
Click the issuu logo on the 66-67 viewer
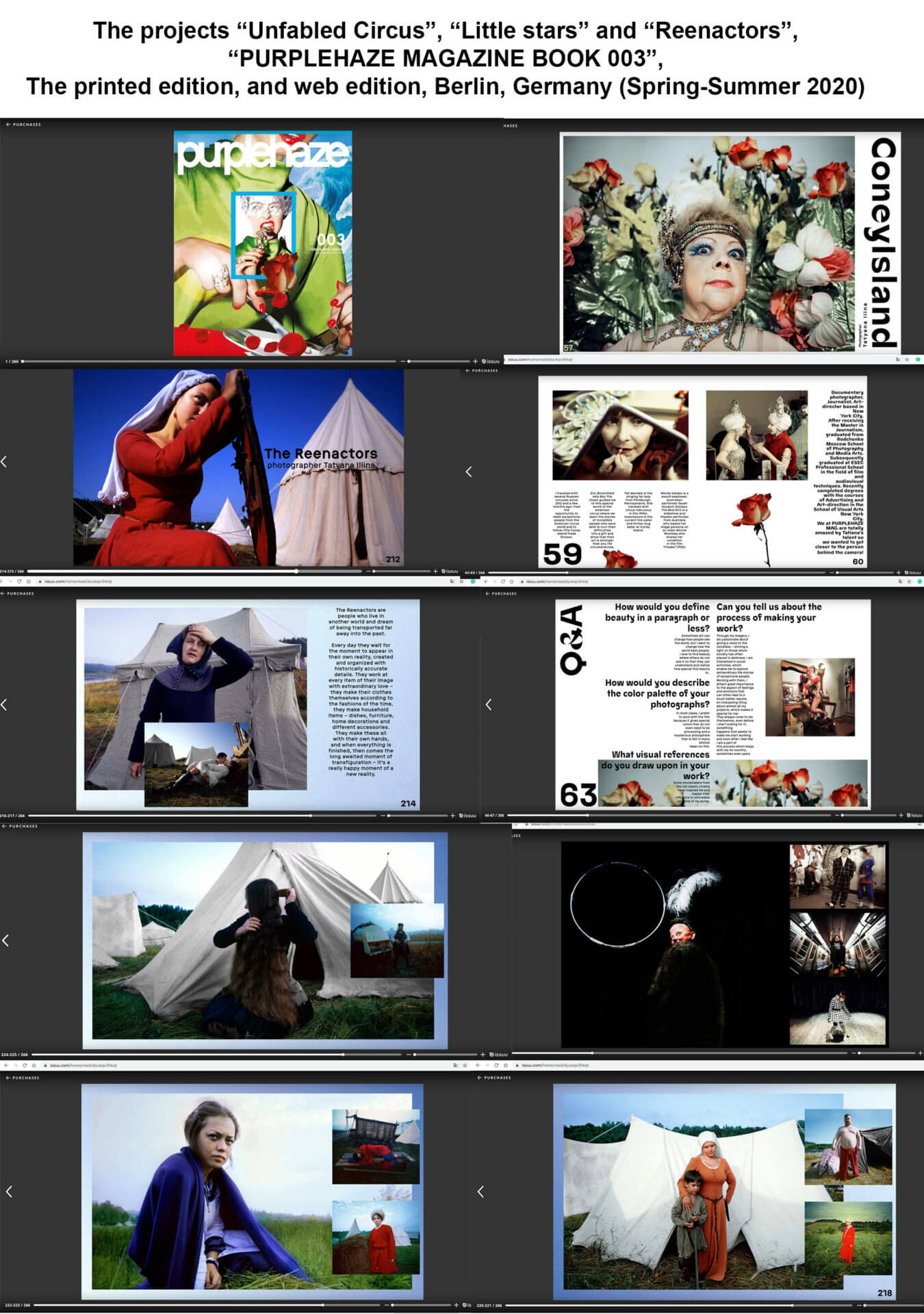(x=914, y=815)
